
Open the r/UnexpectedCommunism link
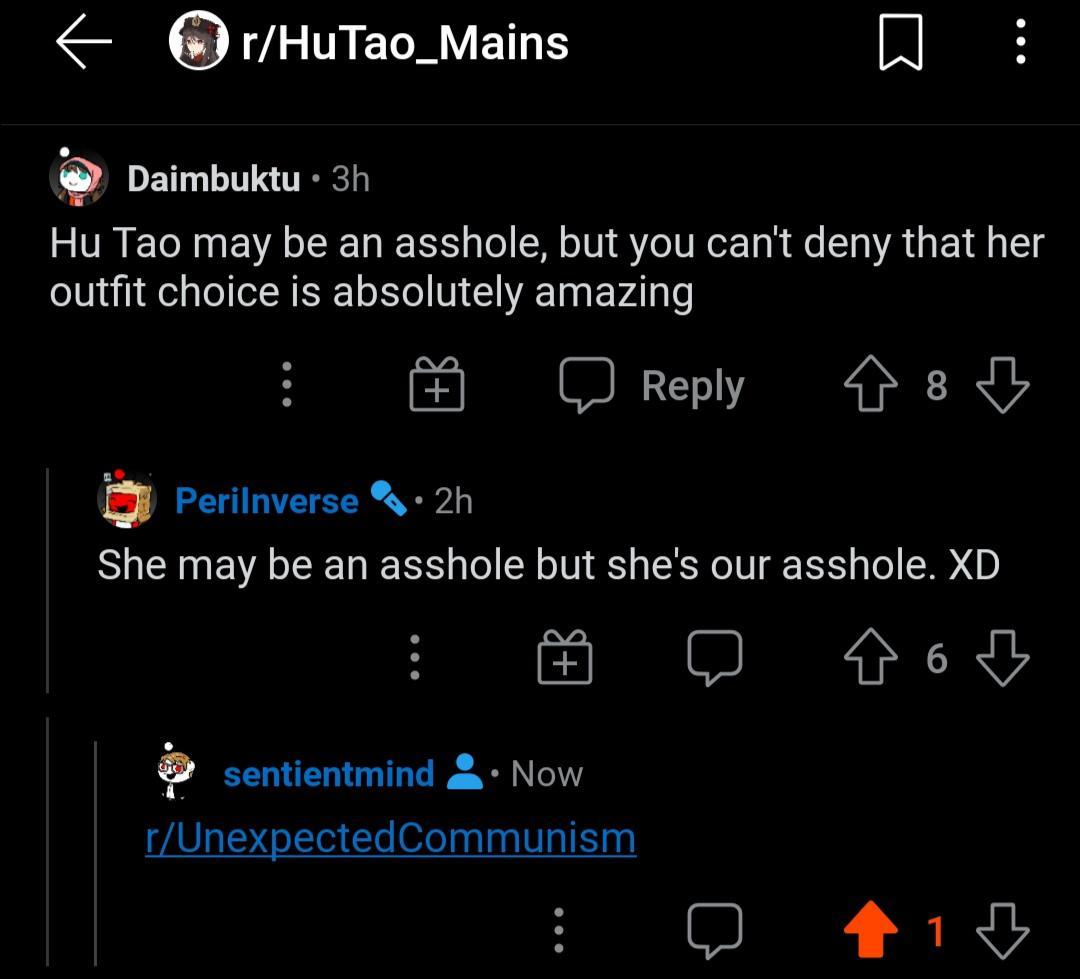point(392,838)
